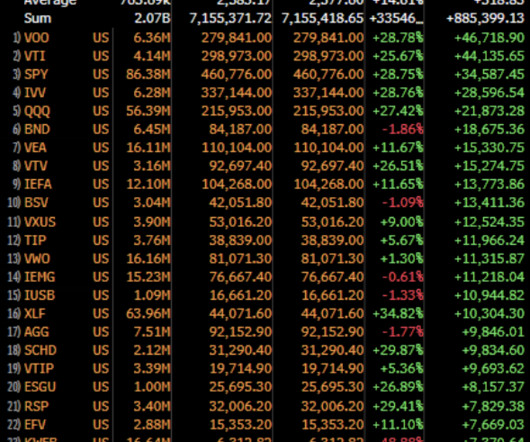Viewport: 530px width, 442px height.
Task: Click IUSB return -1.33%
Action: coord(403,295)
